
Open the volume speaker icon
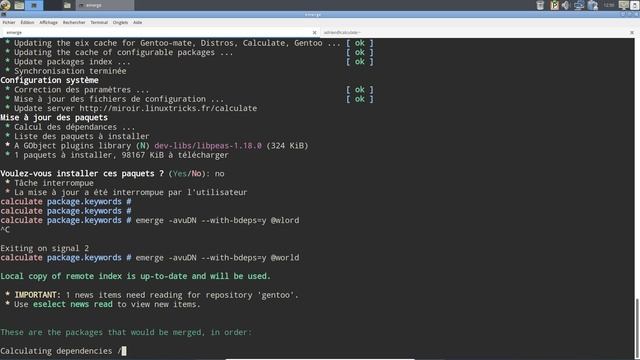(566, 5)
